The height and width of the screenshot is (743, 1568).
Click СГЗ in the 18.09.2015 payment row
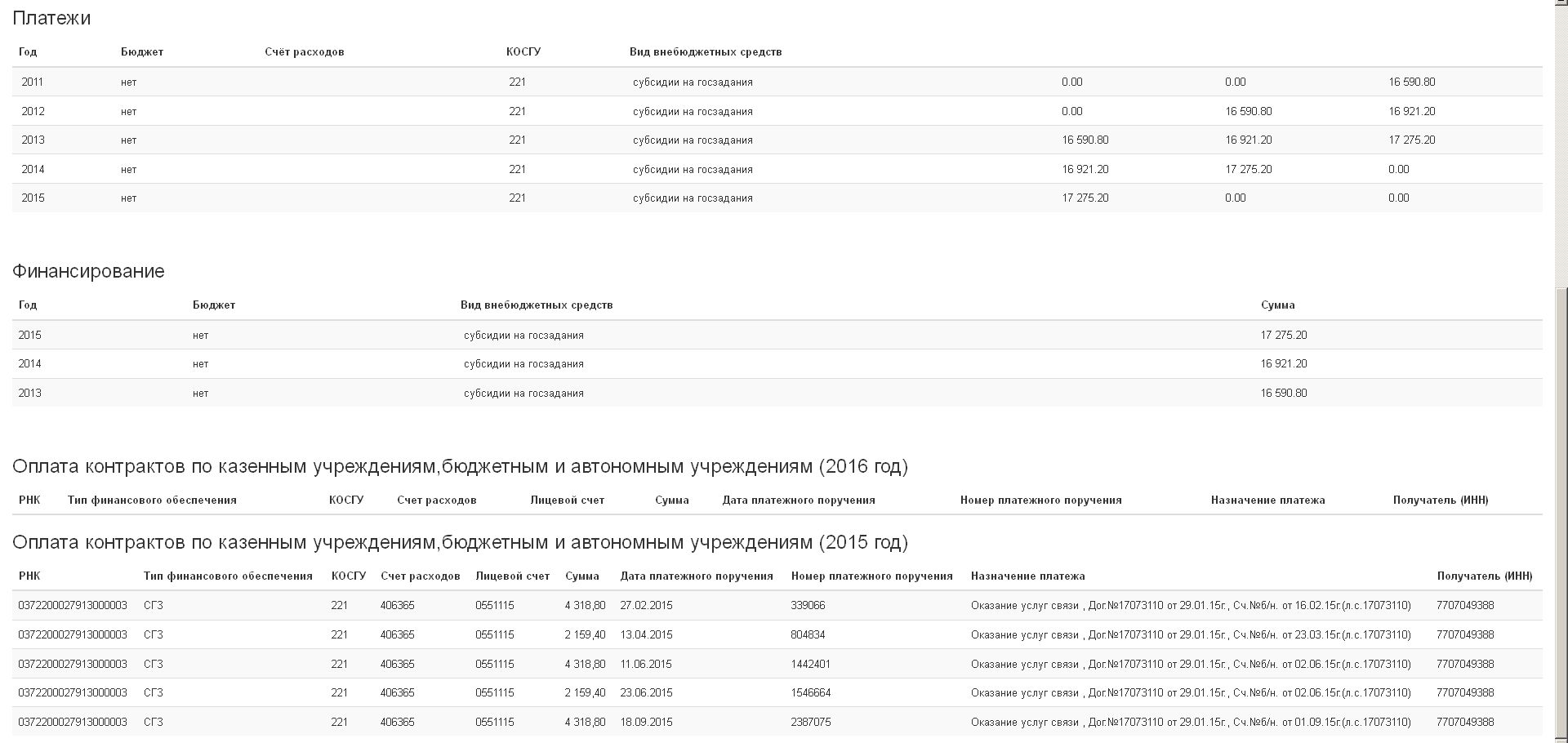(x=154, y=722)
